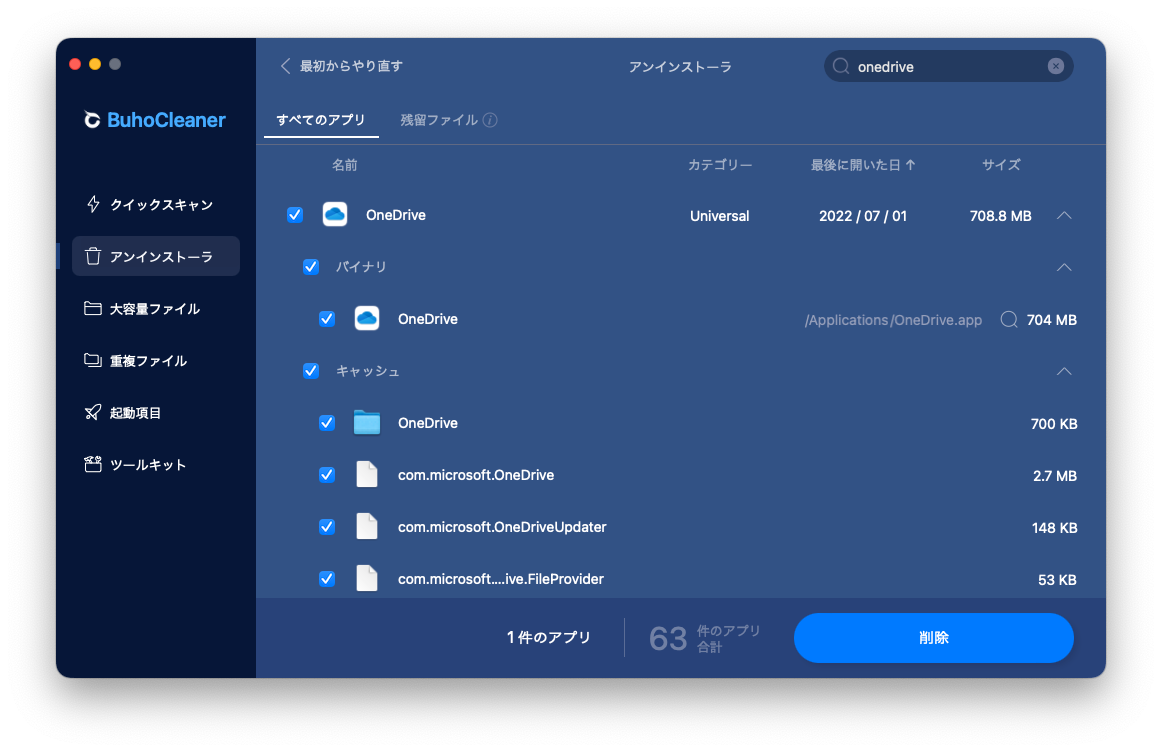Viewport: 1162px width, 752px height.
Task: Click the OneDrive binary app icon
Action: pos(367,319)
